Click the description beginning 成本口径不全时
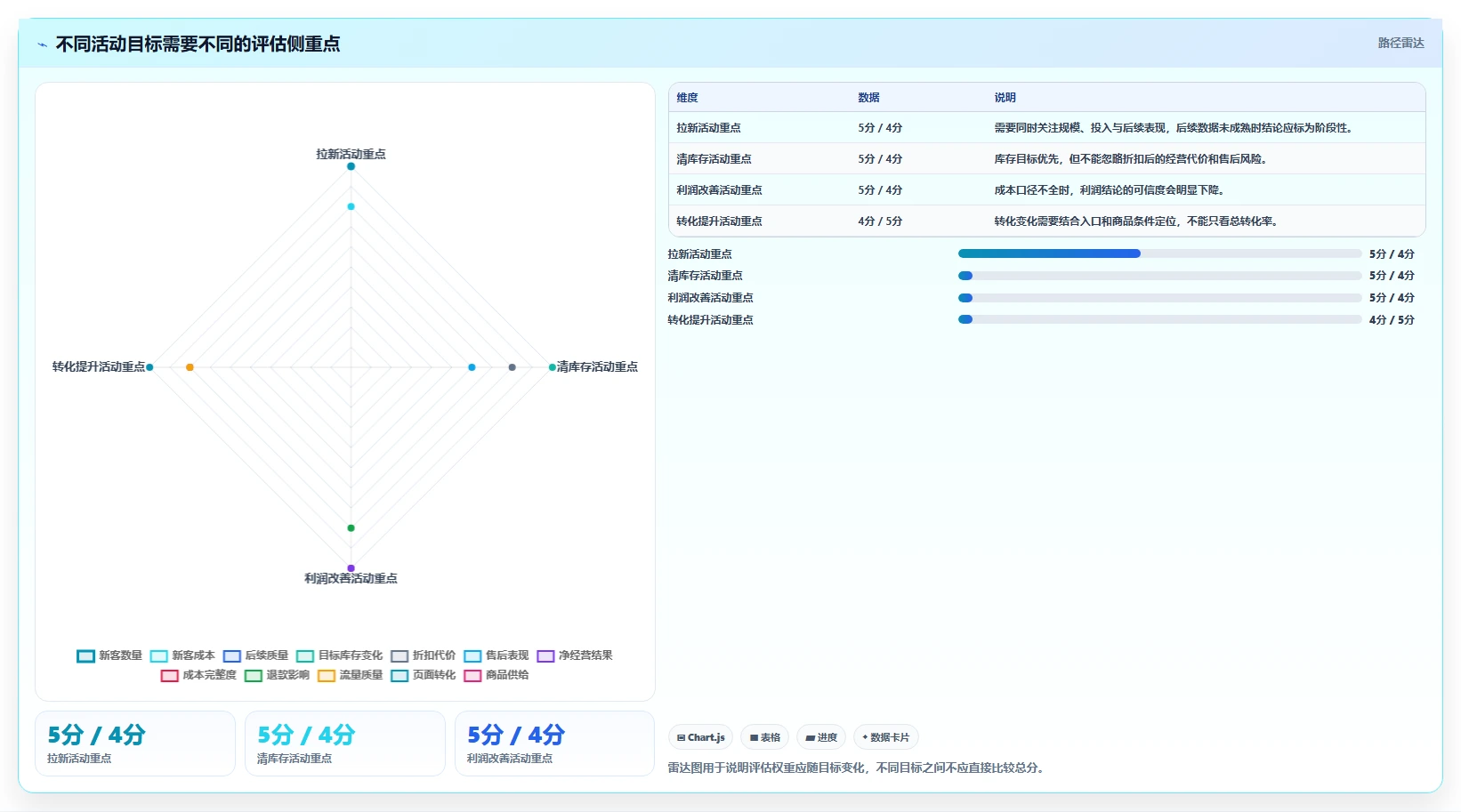 (1110, 190)
